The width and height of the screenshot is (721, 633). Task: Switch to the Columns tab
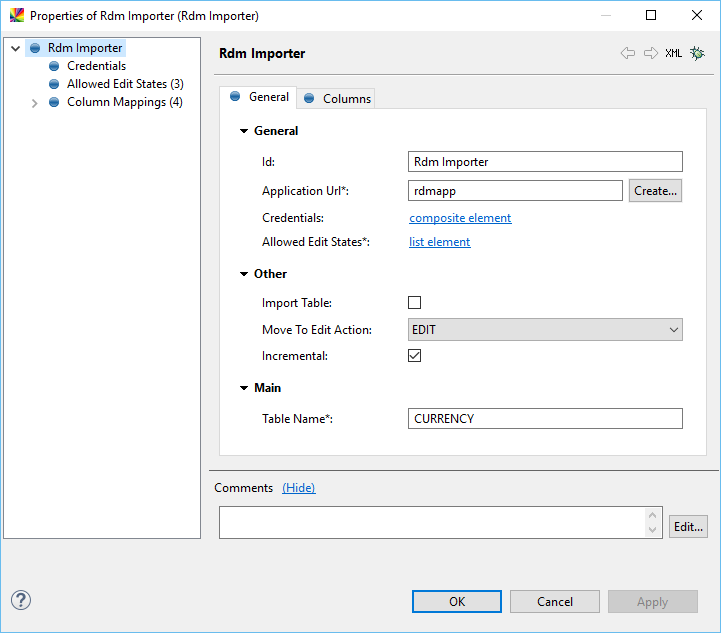click(338, 98)
